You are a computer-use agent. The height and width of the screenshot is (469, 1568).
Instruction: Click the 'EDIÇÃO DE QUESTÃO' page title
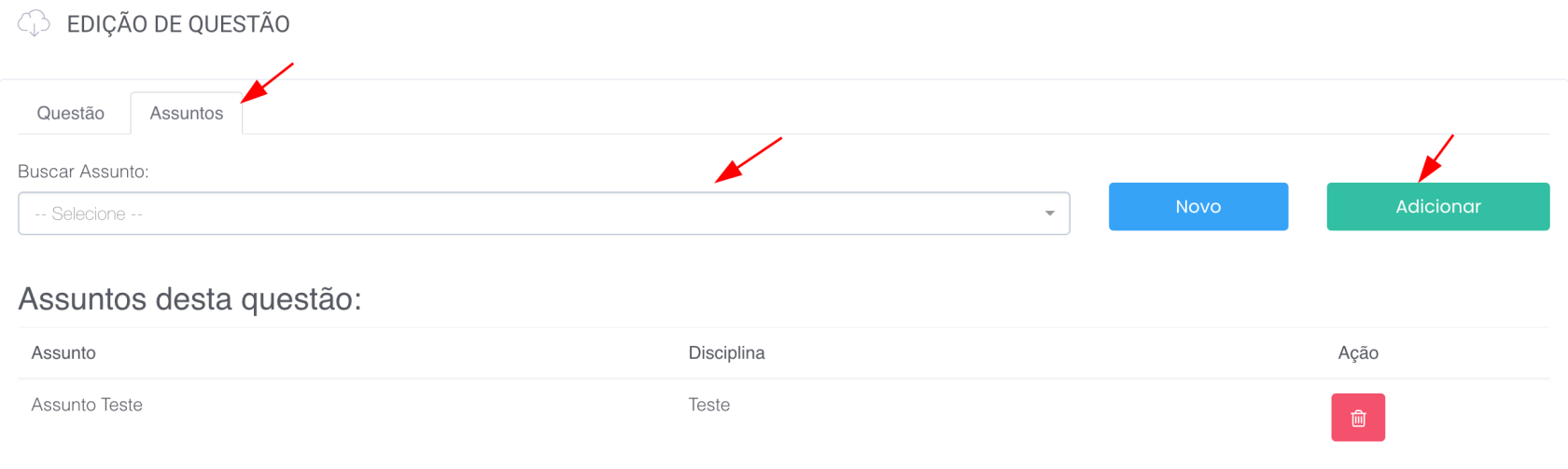point(178,24)
